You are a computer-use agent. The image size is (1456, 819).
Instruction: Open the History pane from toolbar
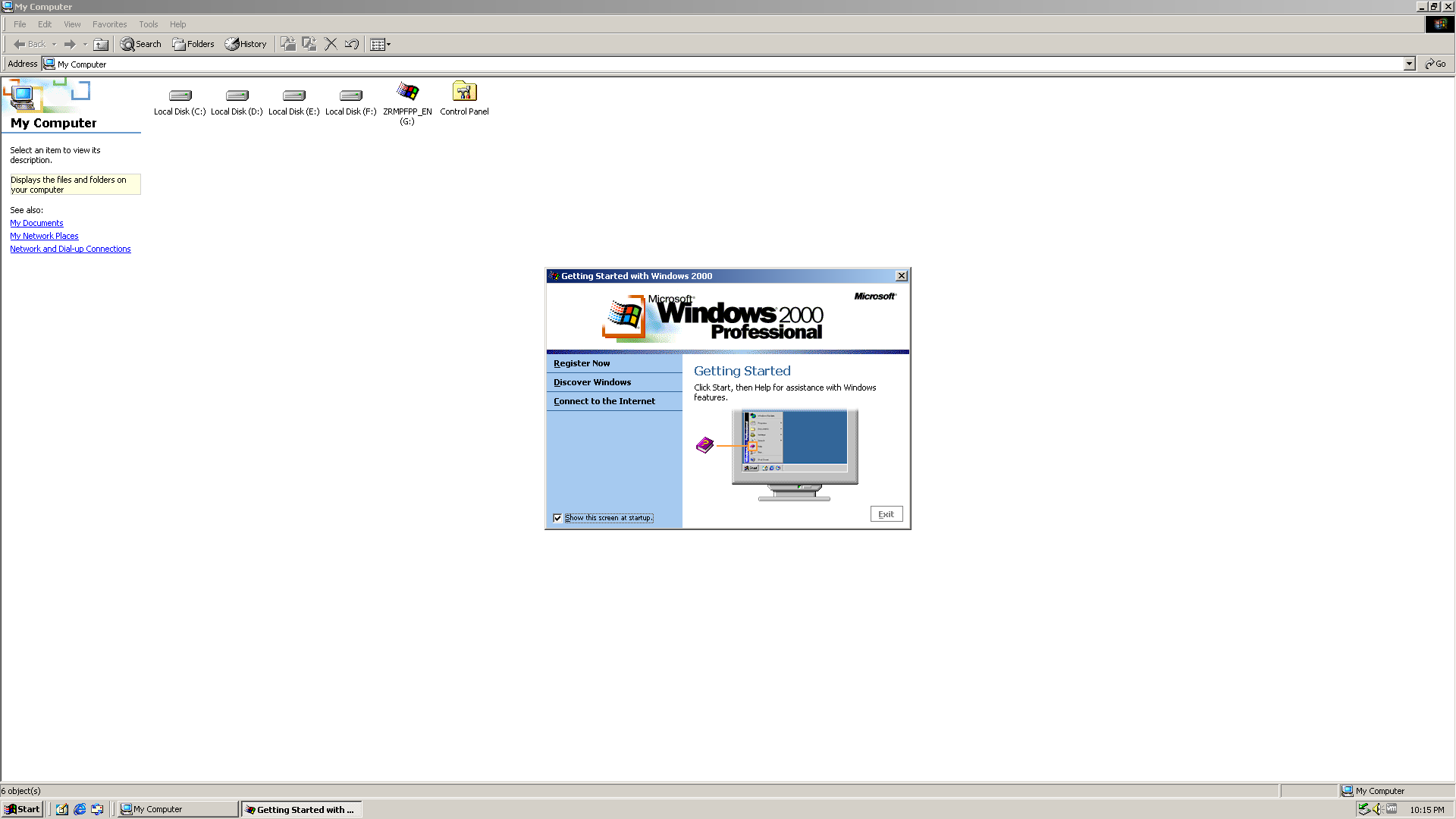(x=246, y=44)
